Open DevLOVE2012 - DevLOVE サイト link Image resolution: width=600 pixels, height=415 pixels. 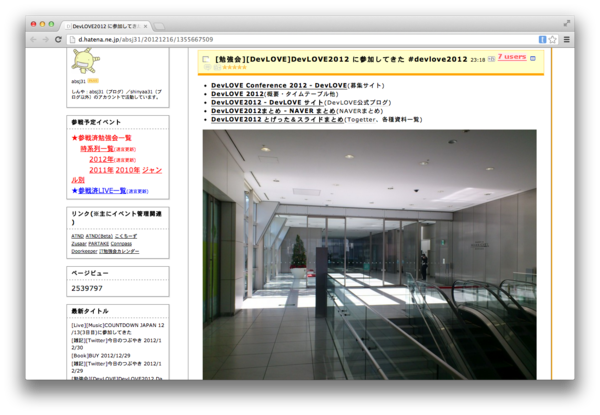coord(267,103)
